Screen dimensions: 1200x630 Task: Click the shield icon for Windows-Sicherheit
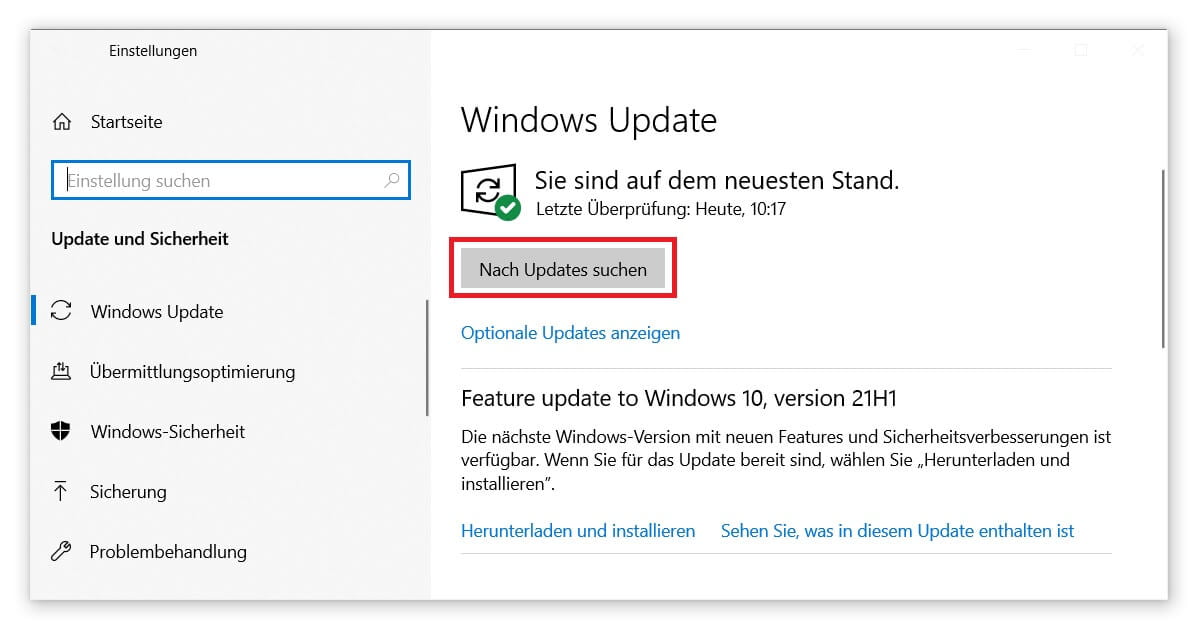click(62, 432)
